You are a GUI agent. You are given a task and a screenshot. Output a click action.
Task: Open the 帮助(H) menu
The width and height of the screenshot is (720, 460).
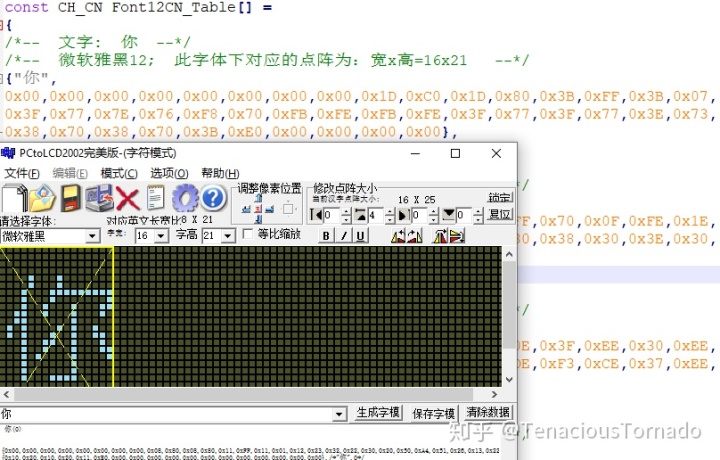click(x=220, y=174)
